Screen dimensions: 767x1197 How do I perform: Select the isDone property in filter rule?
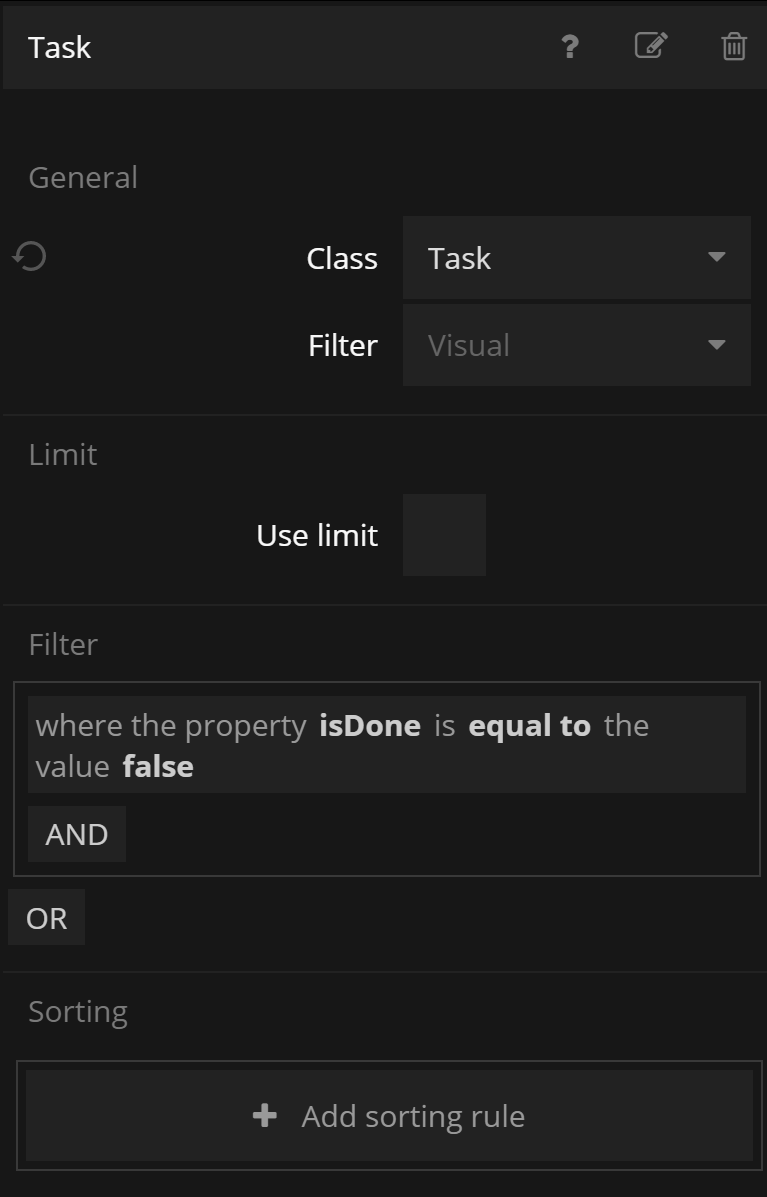point(370,725)
